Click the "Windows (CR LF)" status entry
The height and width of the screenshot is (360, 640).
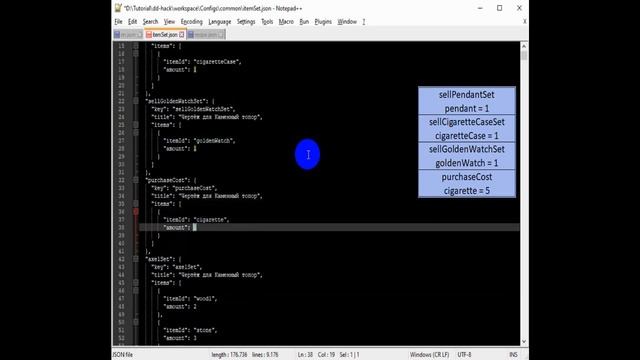[x=429, y=355]
